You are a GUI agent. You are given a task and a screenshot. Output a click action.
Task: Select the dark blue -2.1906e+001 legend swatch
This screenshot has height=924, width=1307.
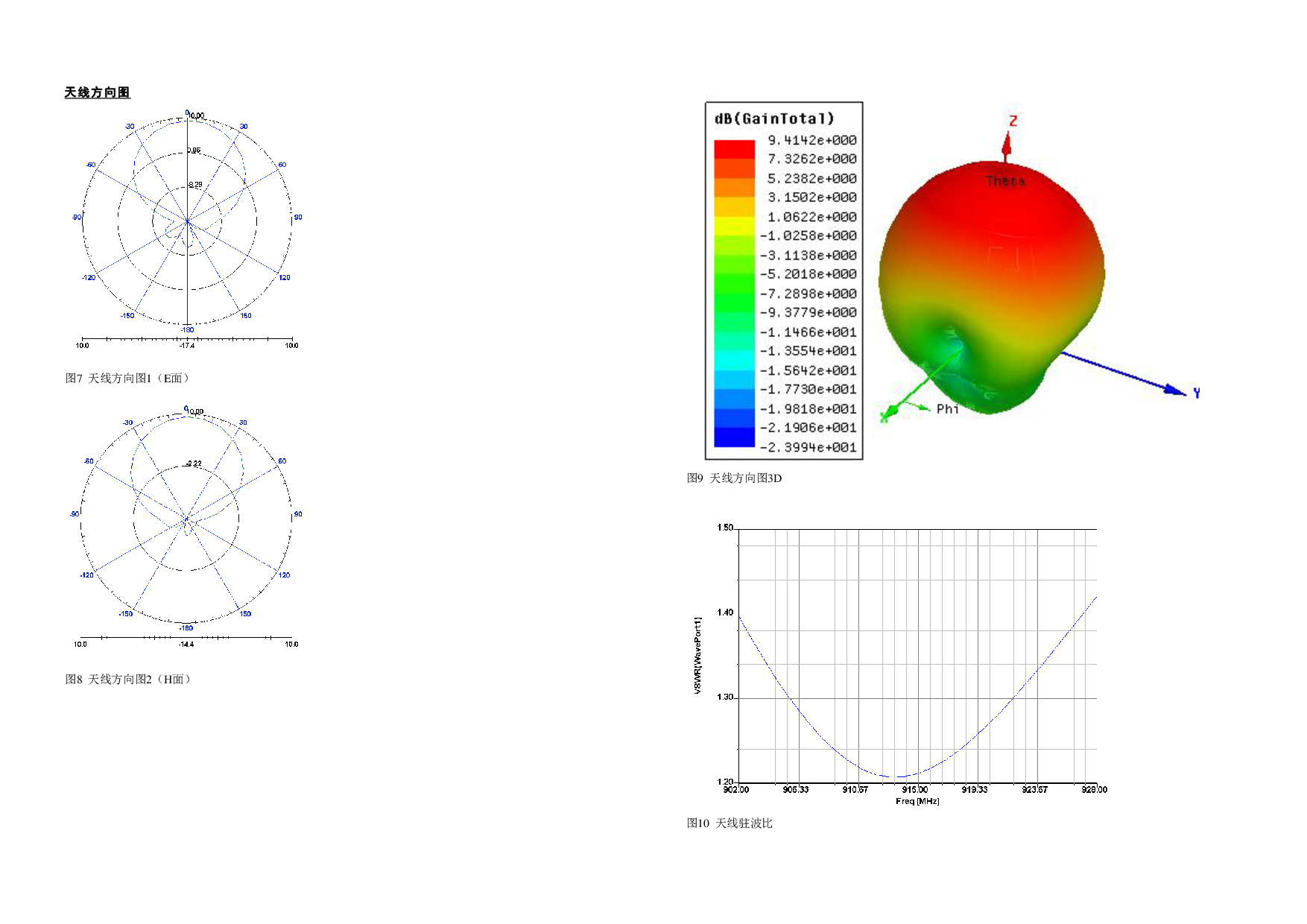(734, 437)
